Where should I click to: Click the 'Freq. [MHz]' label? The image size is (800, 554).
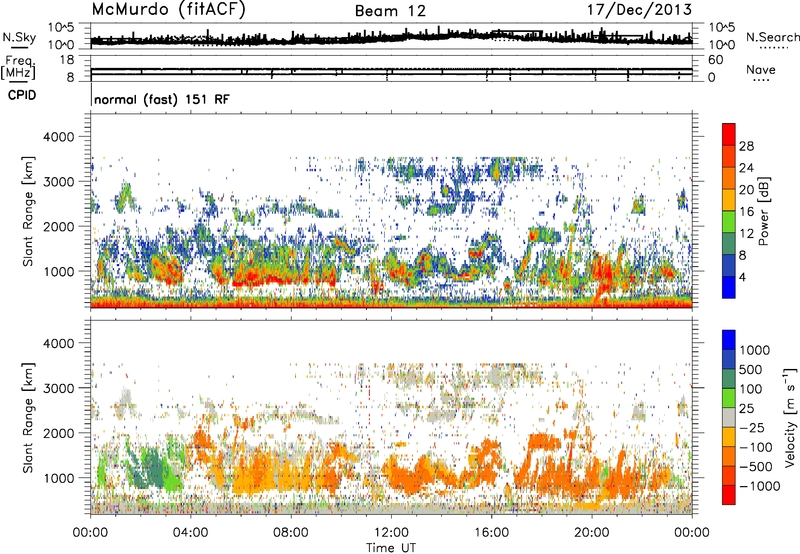pyautogui.click(x=18, y=68)
